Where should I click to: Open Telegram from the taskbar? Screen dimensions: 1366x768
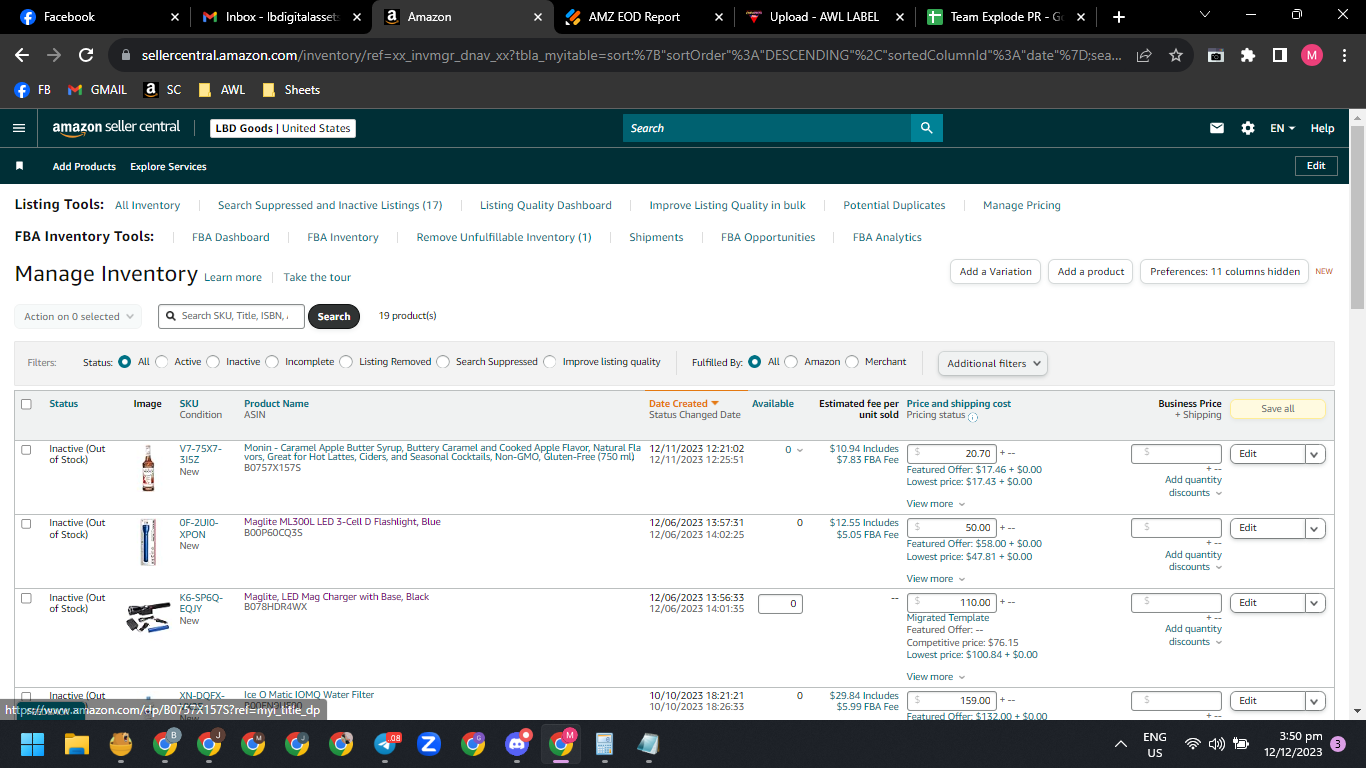pos(386,744)
